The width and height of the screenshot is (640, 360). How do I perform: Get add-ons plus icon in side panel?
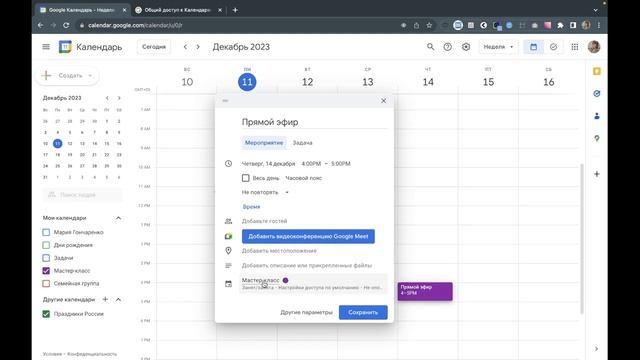coord(597,174)
